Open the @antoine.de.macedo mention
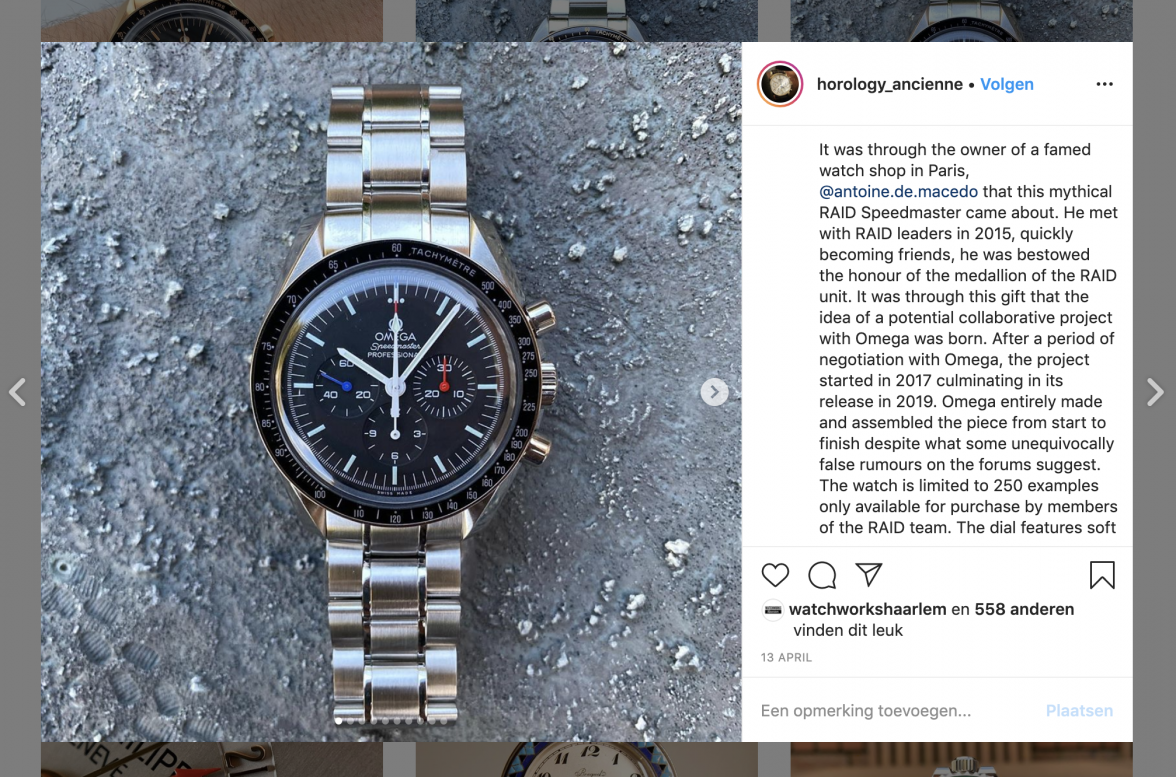Image resolution: width=1176 pixels, height=777 pixels. tap(898, 191)
